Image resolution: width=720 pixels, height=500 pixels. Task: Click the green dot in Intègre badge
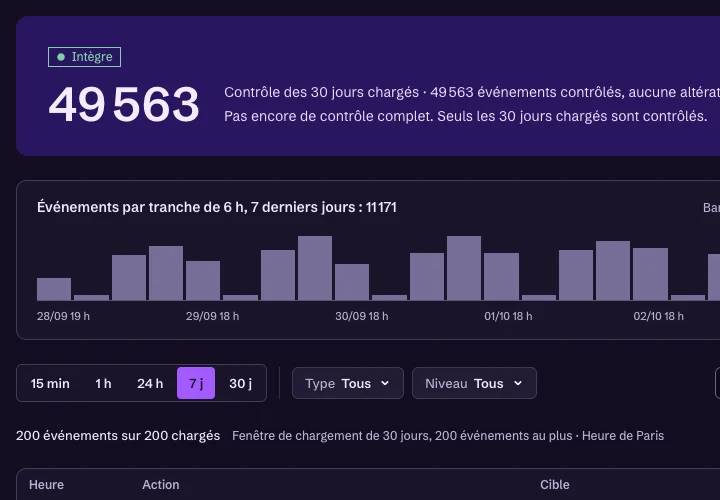[x=61, y=57]
